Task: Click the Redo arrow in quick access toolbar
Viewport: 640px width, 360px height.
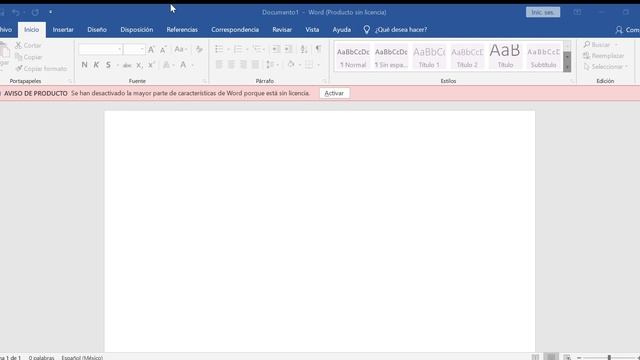Action: (x=35, y=12)
